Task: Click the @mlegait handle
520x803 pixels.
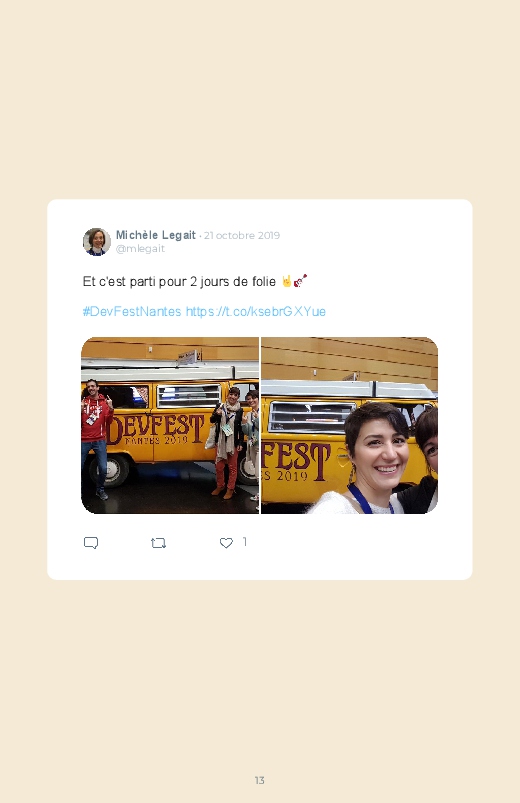Action: [x=140, y=248]
